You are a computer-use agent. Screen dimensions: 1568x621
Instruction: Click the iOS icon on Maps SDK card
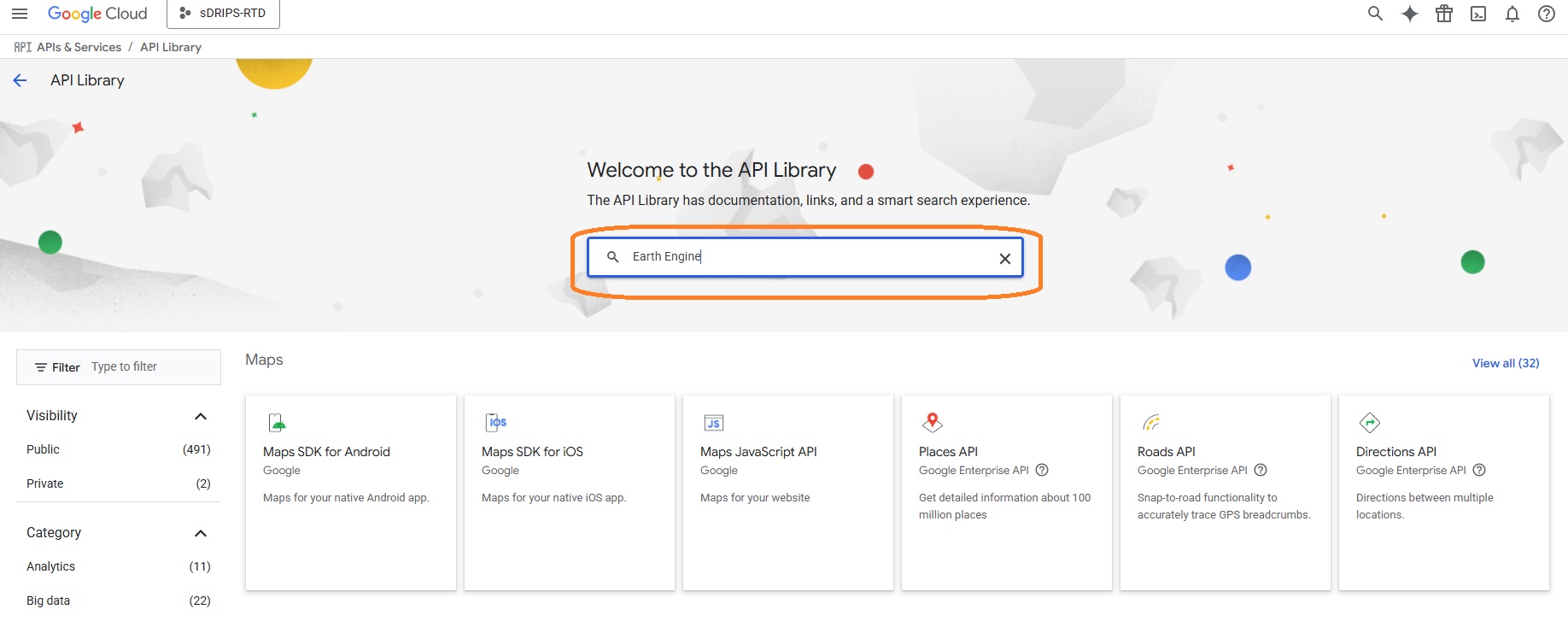coord(496,422)
